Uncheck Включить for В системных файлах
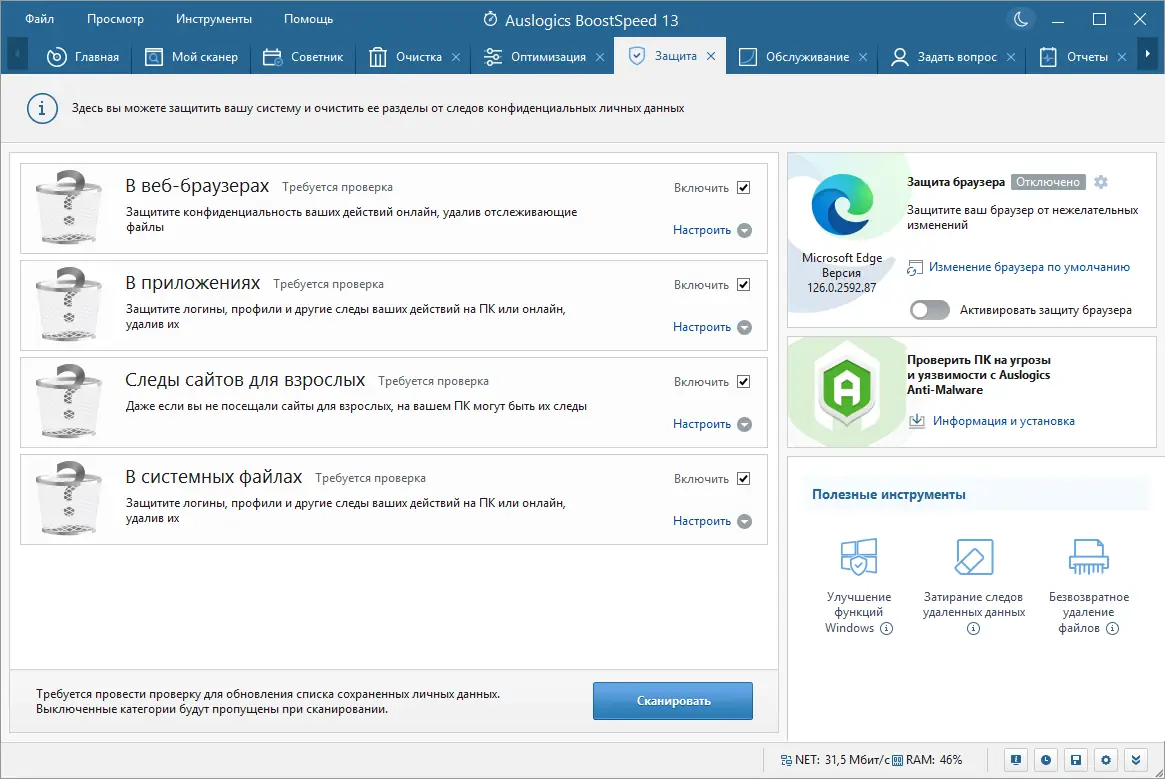The image size is (1165, 779). coord(743,479)
